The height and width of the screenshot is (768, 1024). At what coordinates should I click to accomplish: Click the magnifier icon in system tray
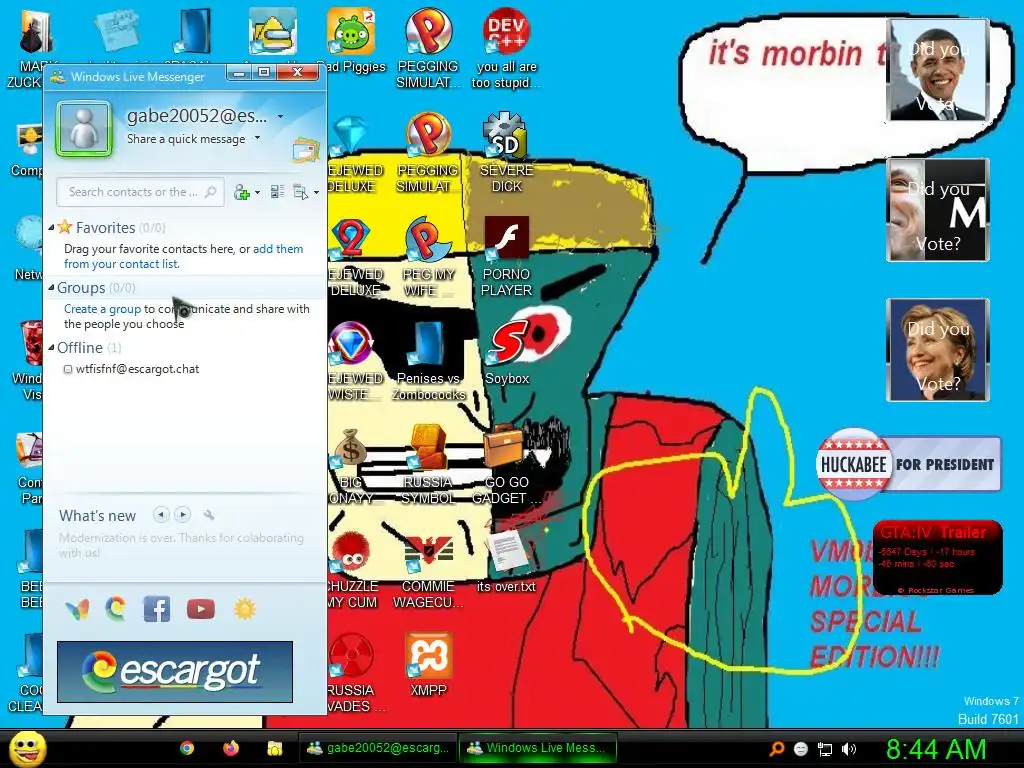coord(776,748)
